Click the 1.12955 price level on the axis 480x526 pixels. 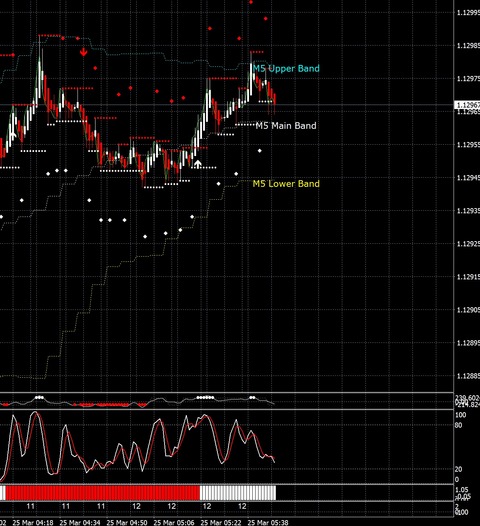point(469,145)
